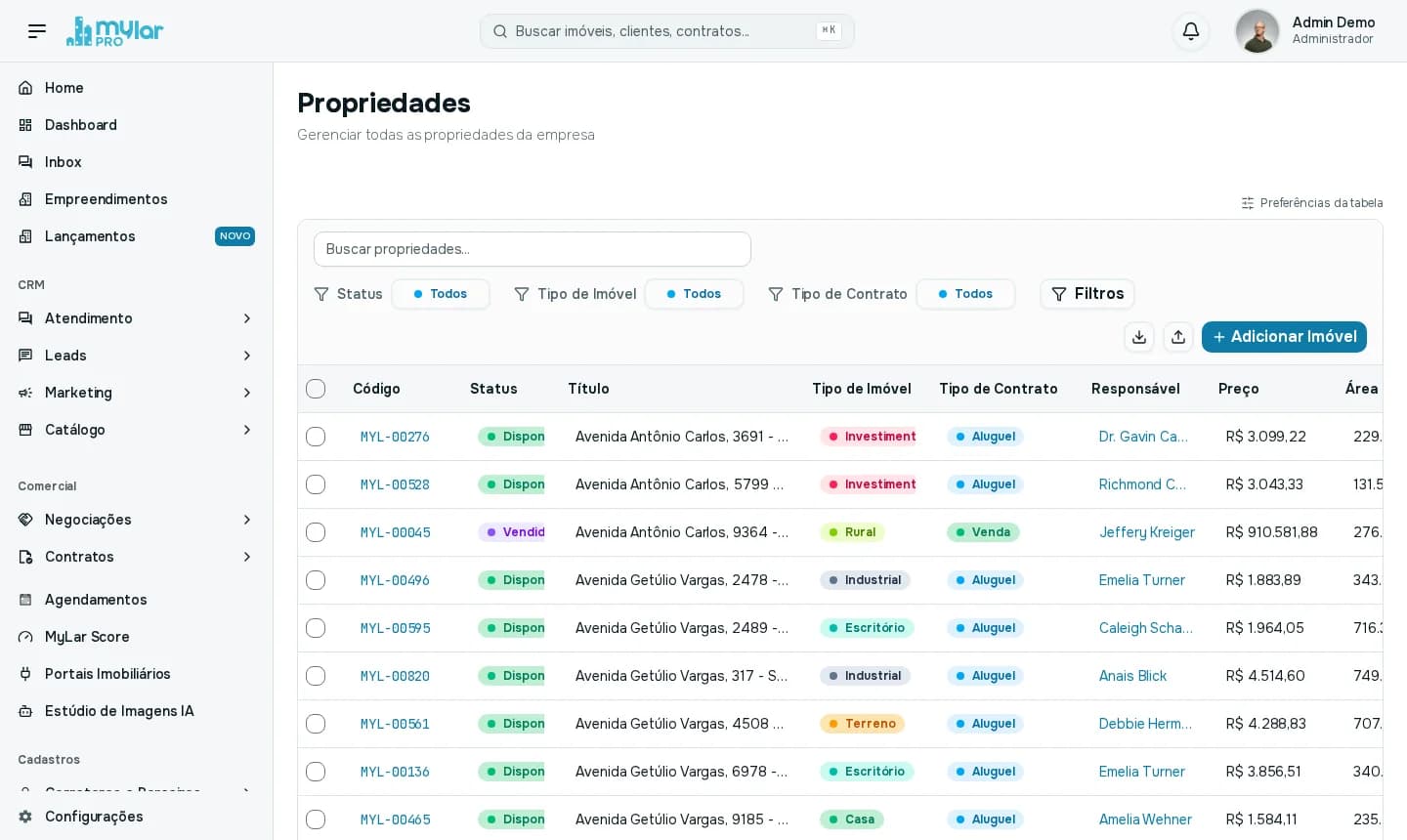Viewport: 1407px width, 840px height.
Task: Click the global Buscar imóveis search bar
Action: (x=667, y=31)
